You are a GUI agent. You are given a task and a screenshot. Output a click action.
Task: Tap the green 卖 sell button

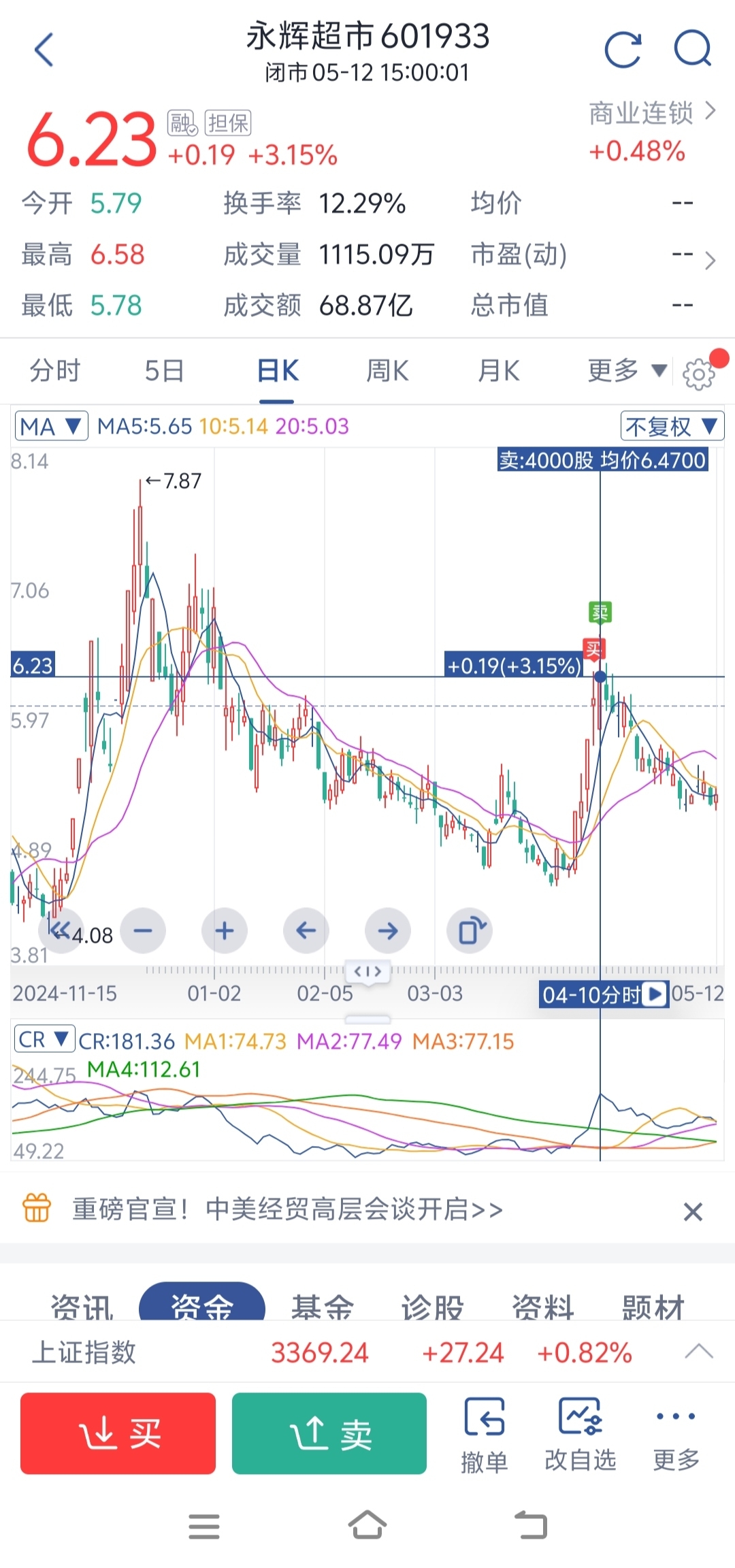[329, 1433]
